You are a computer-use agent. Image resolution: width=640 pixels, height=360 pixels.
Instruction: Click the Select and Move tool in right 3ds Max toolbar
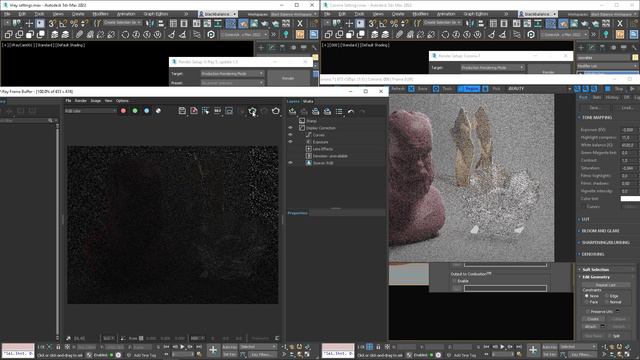click(349, 24)
